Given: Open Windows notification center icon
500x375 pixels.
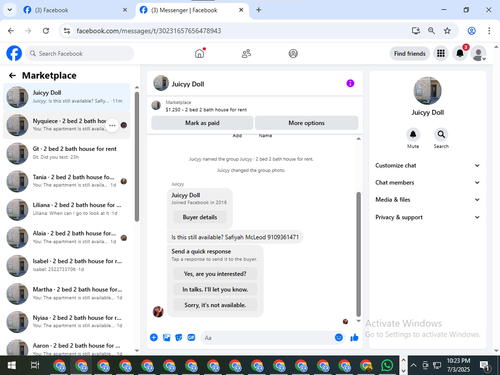Looking at the screenshot, I should [485, 366].
